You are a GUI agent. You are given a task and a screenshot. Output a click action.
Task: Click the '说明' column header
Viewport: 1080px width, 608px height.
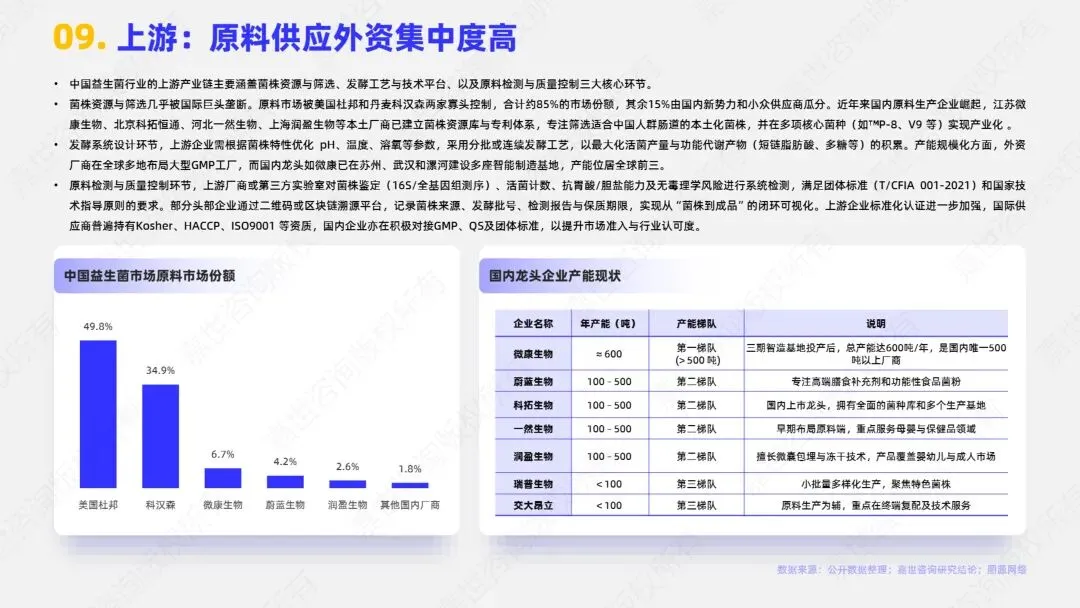click(x=876, y=324)
